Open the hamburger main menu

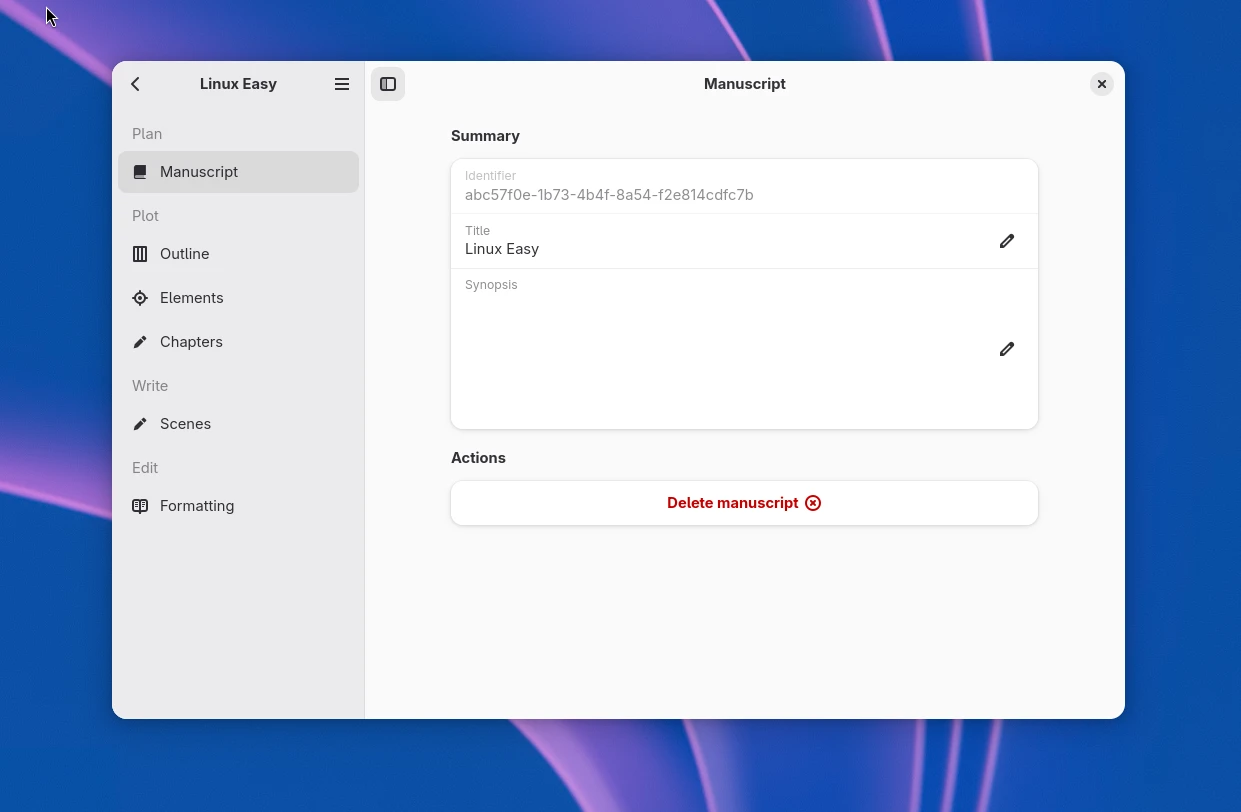click(342, 84)
